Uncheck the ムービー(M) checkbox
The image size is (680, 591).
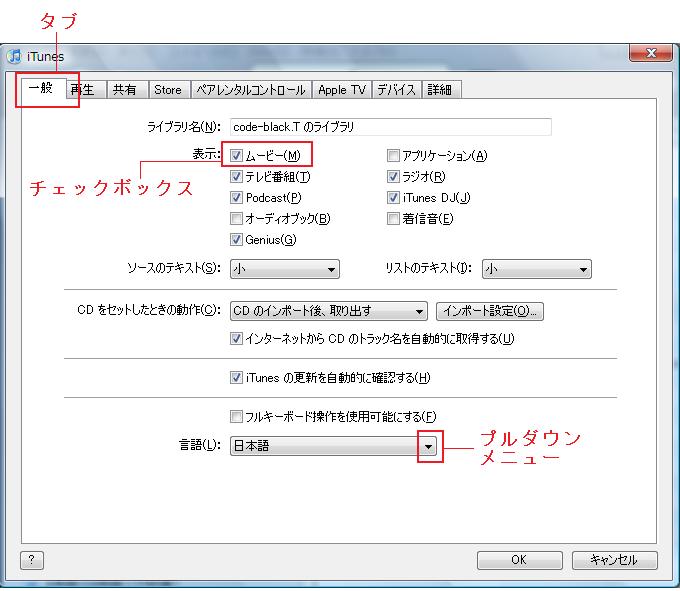(236, 155)
